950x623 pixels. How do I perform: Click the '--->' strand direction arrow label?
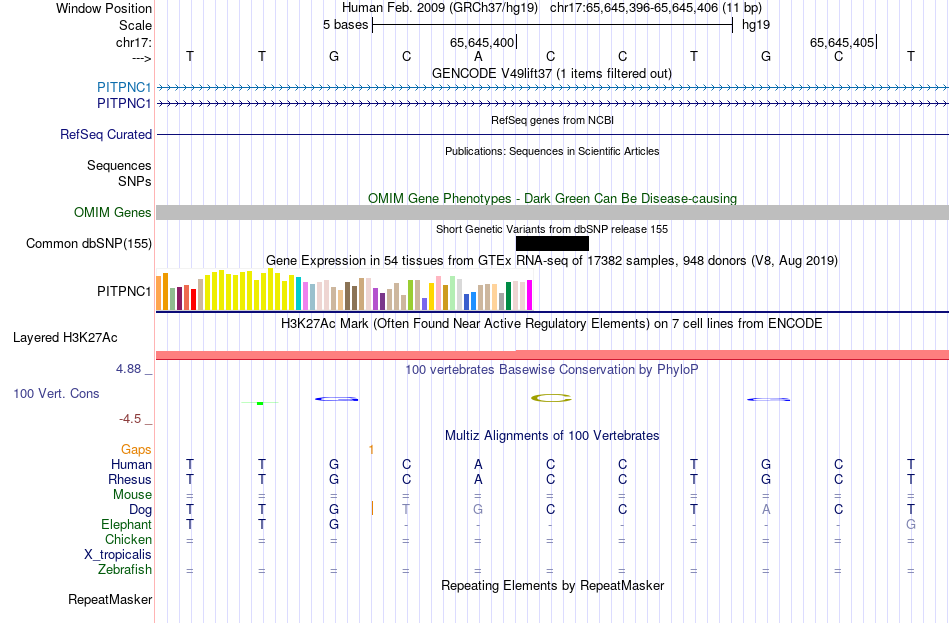pos(142,58)
